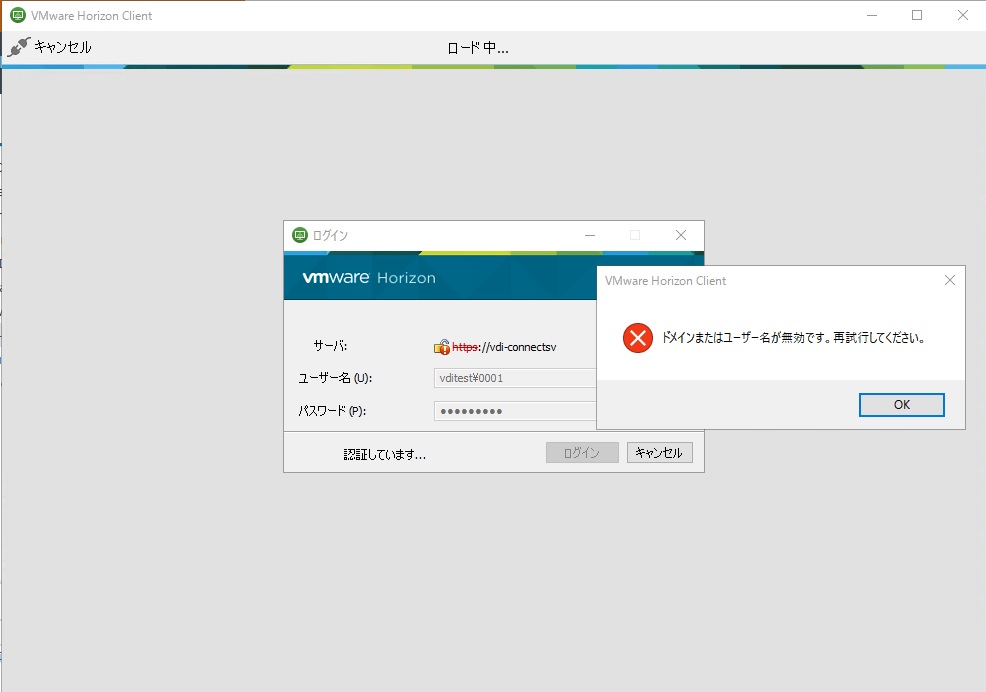
Task: Click the vmware Horizon logo banner
Action: (369, 277)
